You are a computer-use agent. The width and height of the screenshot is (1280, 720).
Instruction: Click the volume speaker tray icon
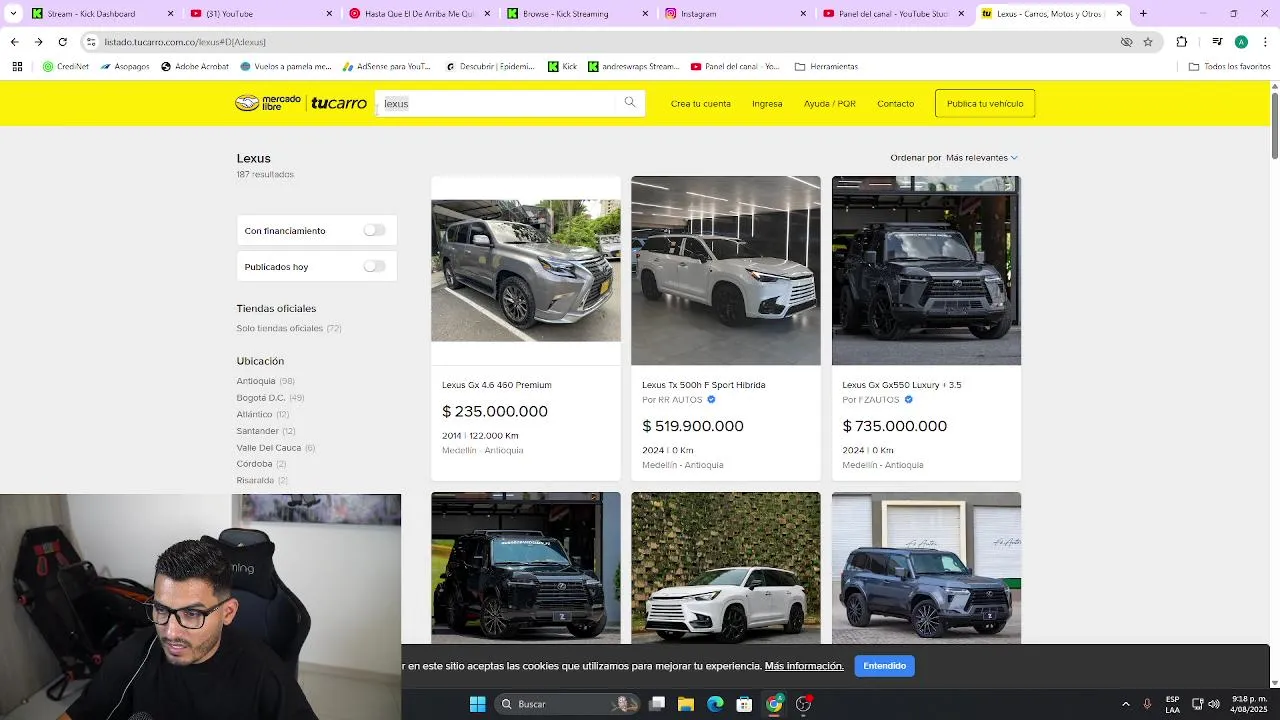pos(1214,704)
